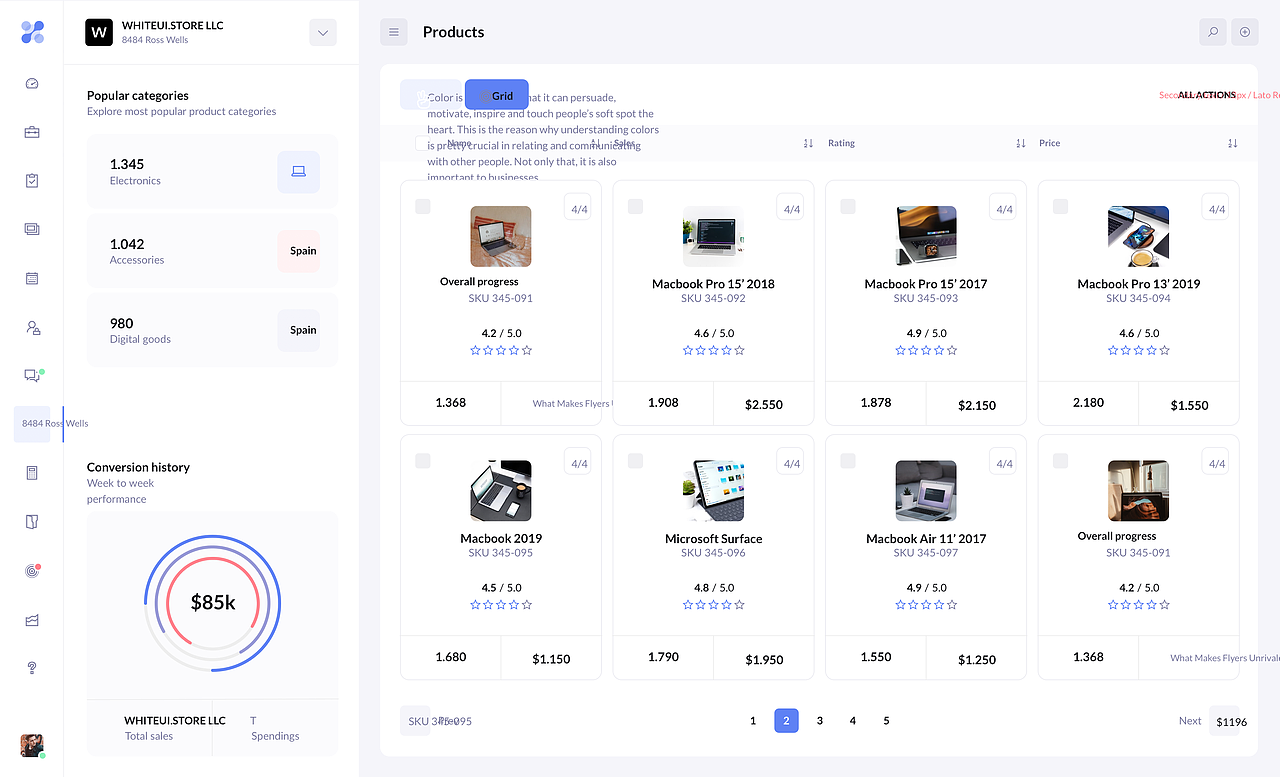The width and height of the screenshot is (1280, 777).
Task: Click SKU 345-096 text
Action: 714,553
